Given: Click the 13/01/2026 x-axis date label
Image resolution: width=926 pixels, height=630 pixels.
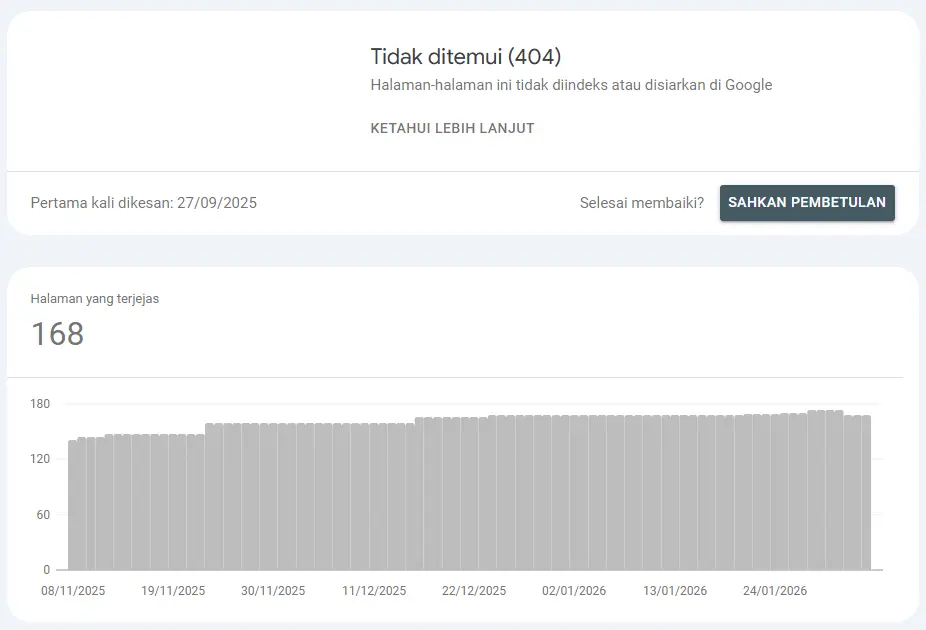Looking at the screenshot, I should [675, 591].
